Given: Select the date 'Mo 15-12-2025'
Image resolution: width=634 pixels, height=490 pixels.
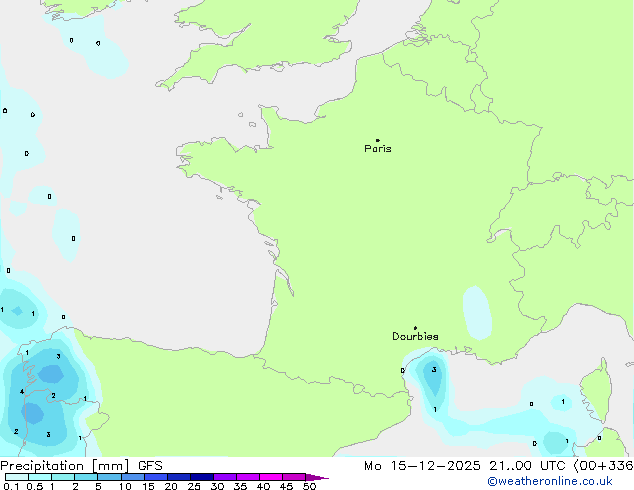Looking at the screenshot, I should pos(422,466).
